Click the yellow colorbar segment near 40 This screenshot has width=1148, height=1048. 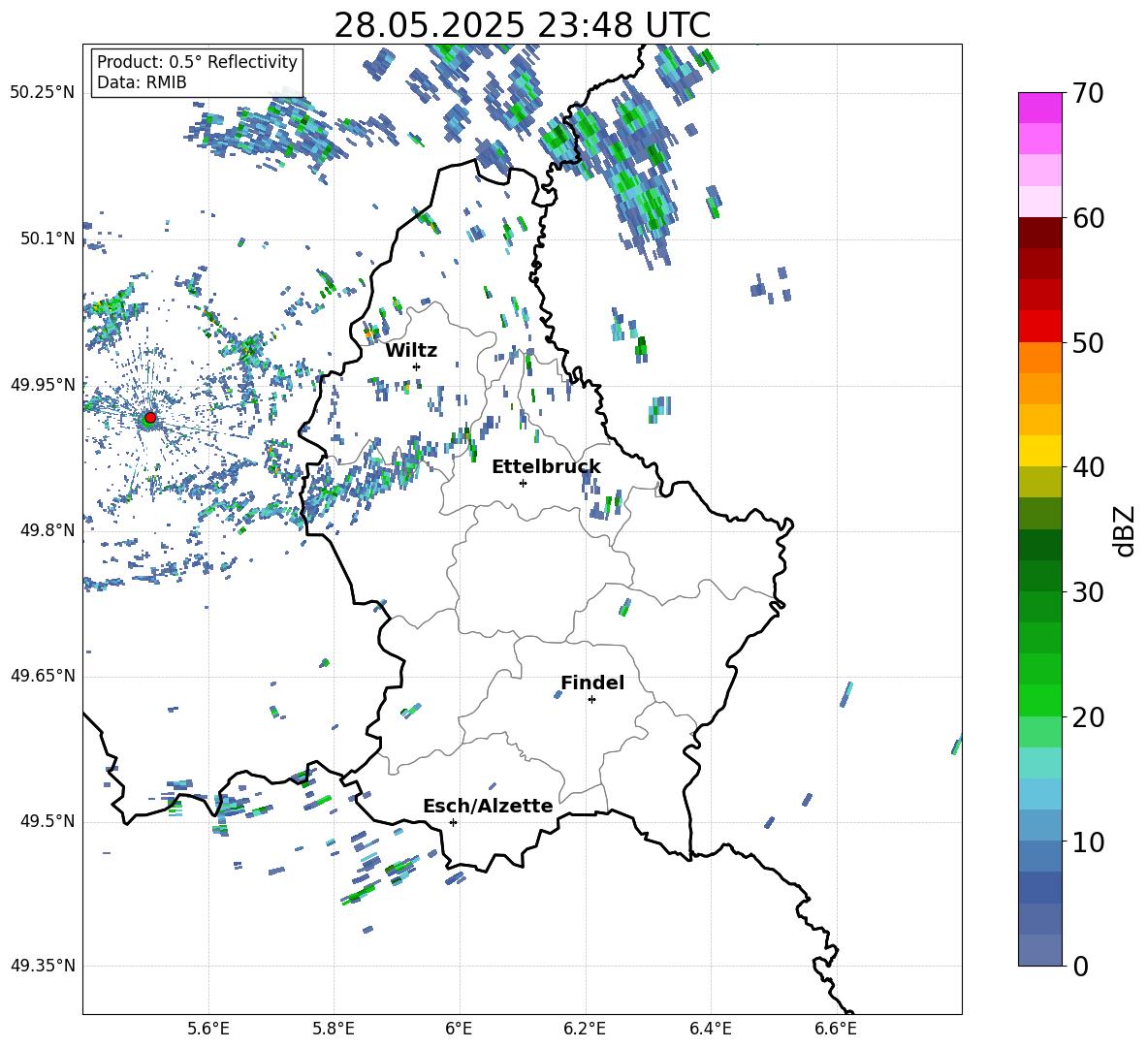coord(1039,451)
